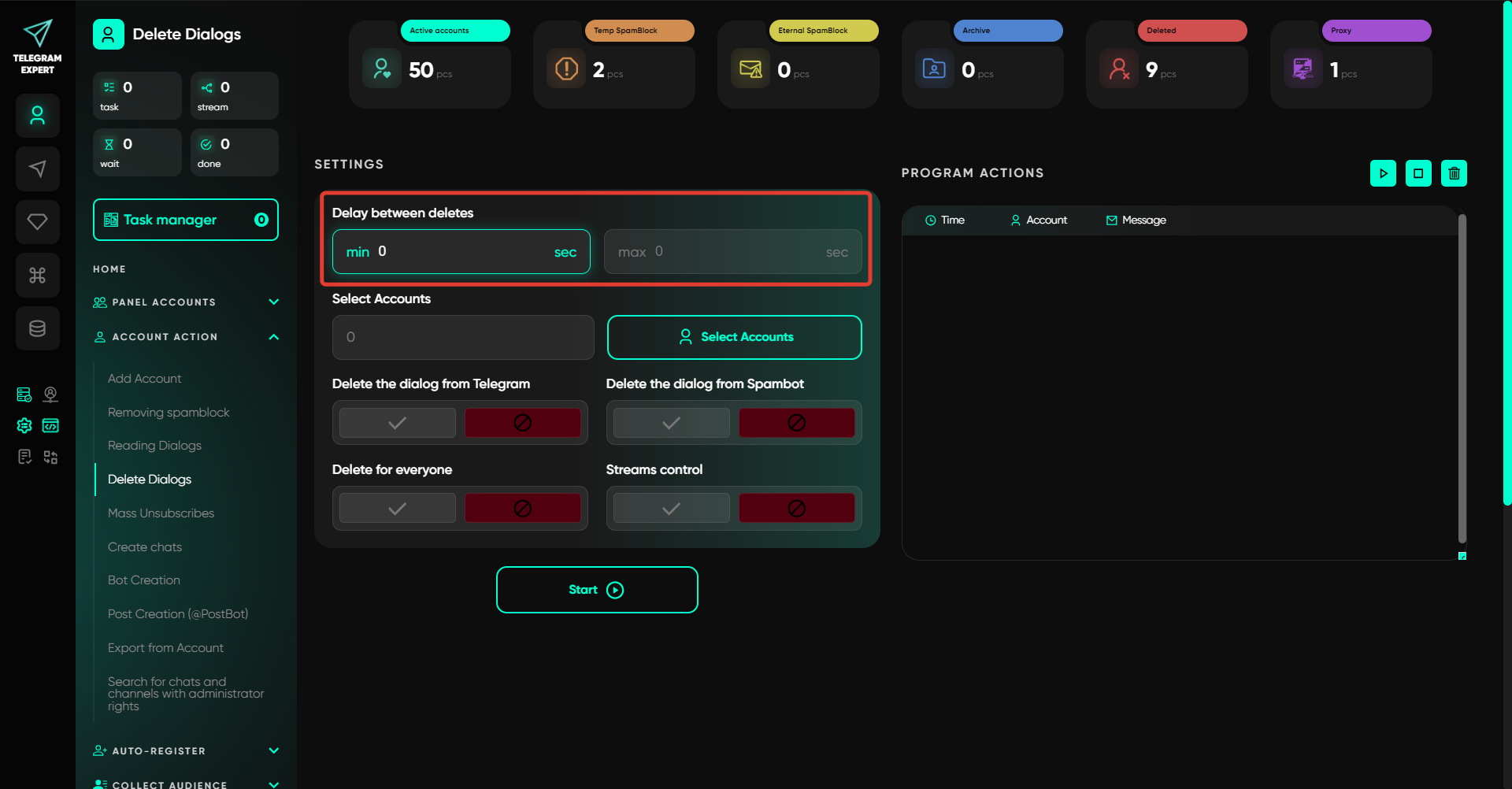Click the Program Actions log scrollbar
Viewport: 1512px width, 789px height.
point(1462,378)
